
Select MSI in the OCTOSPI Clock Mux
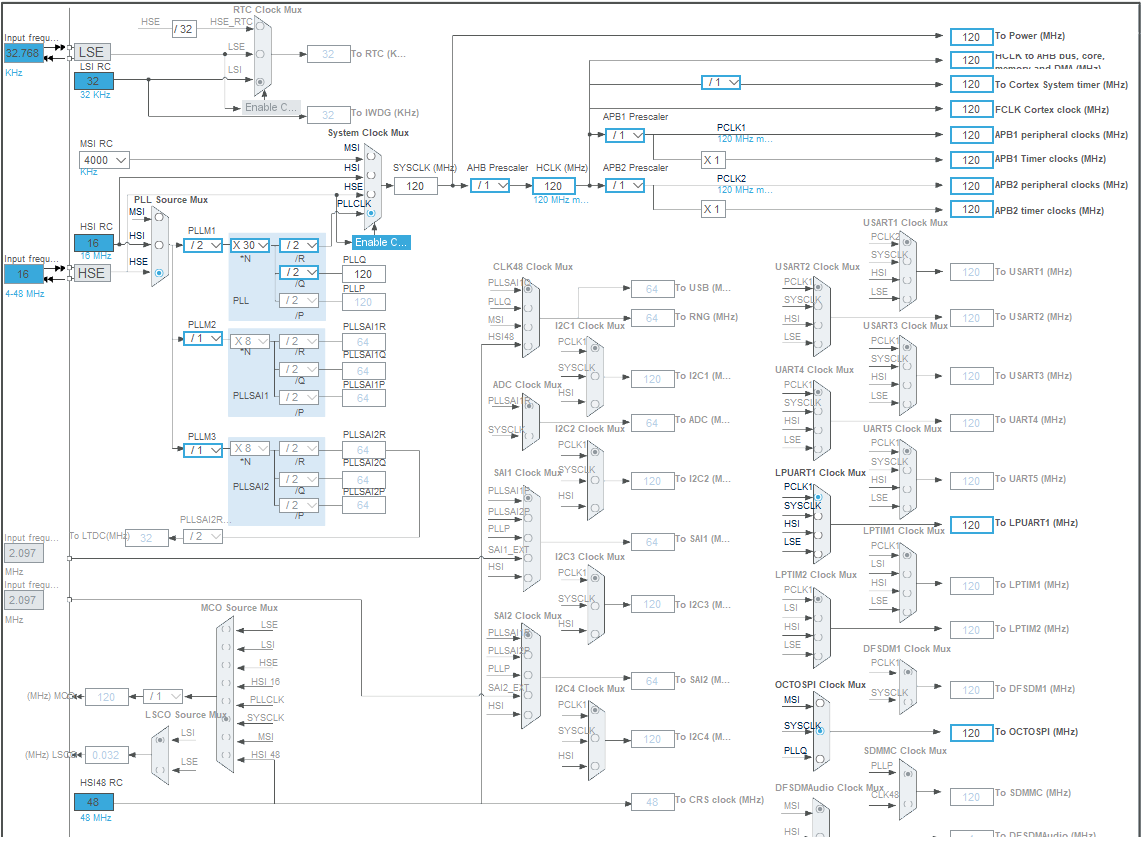coord(818,702)
